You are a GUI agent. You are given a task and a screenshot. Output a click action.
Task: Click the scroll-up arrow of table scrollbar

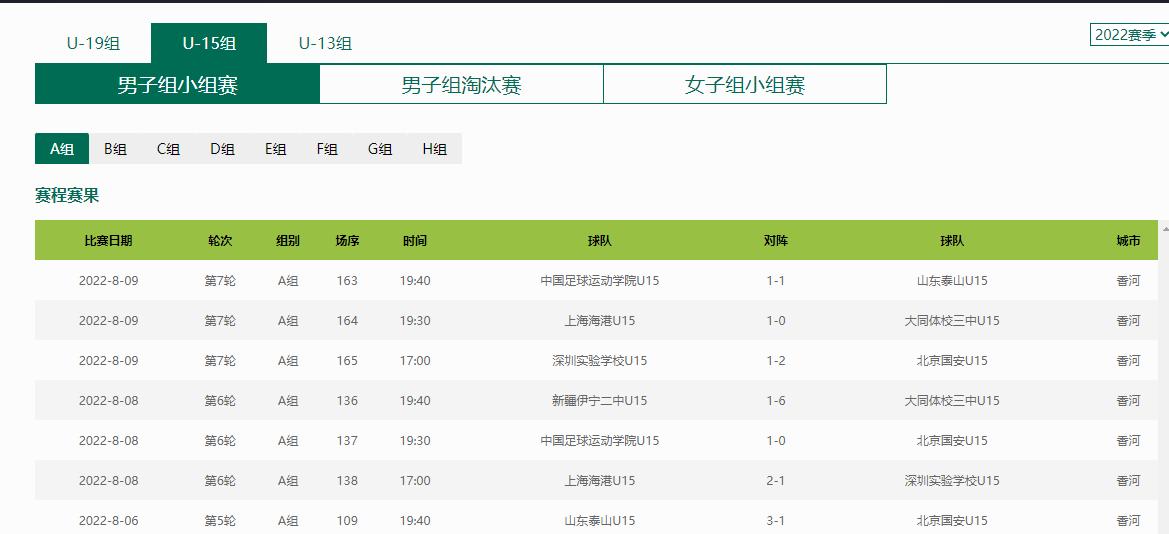[1165, 228]
